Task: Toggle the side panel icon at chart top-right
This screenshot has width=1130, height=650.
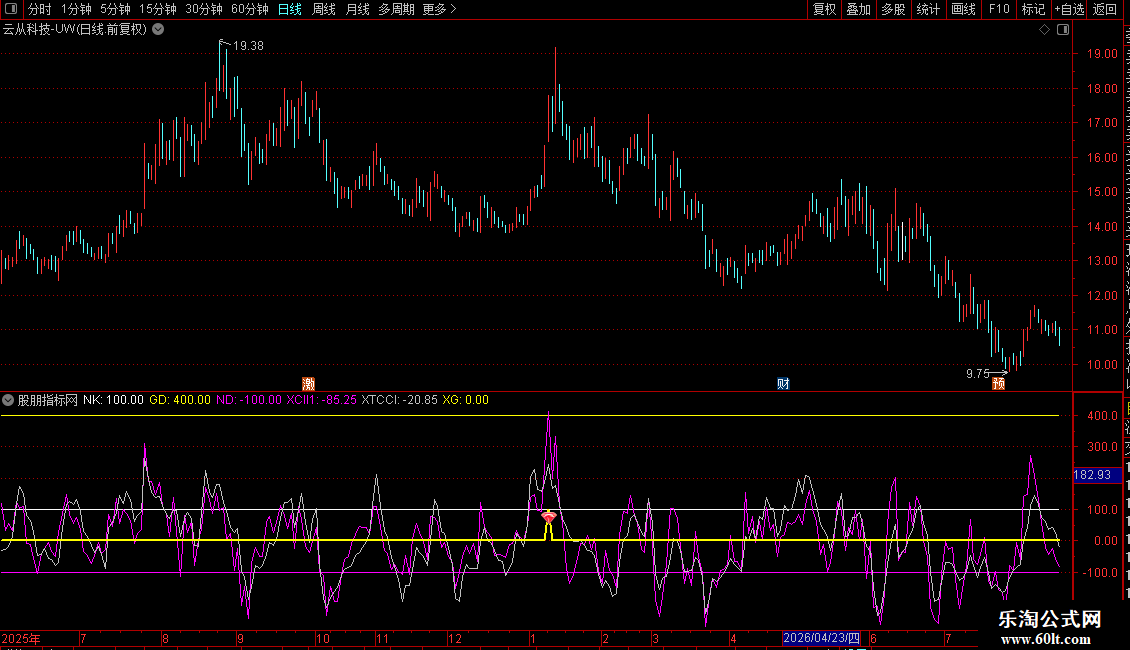Action: pos(1063,30)
